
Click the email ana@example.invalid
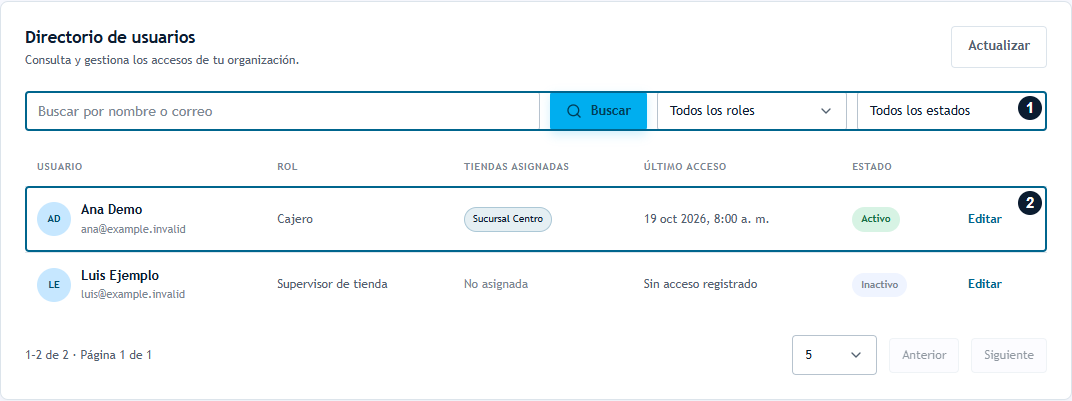pos(133,230)
